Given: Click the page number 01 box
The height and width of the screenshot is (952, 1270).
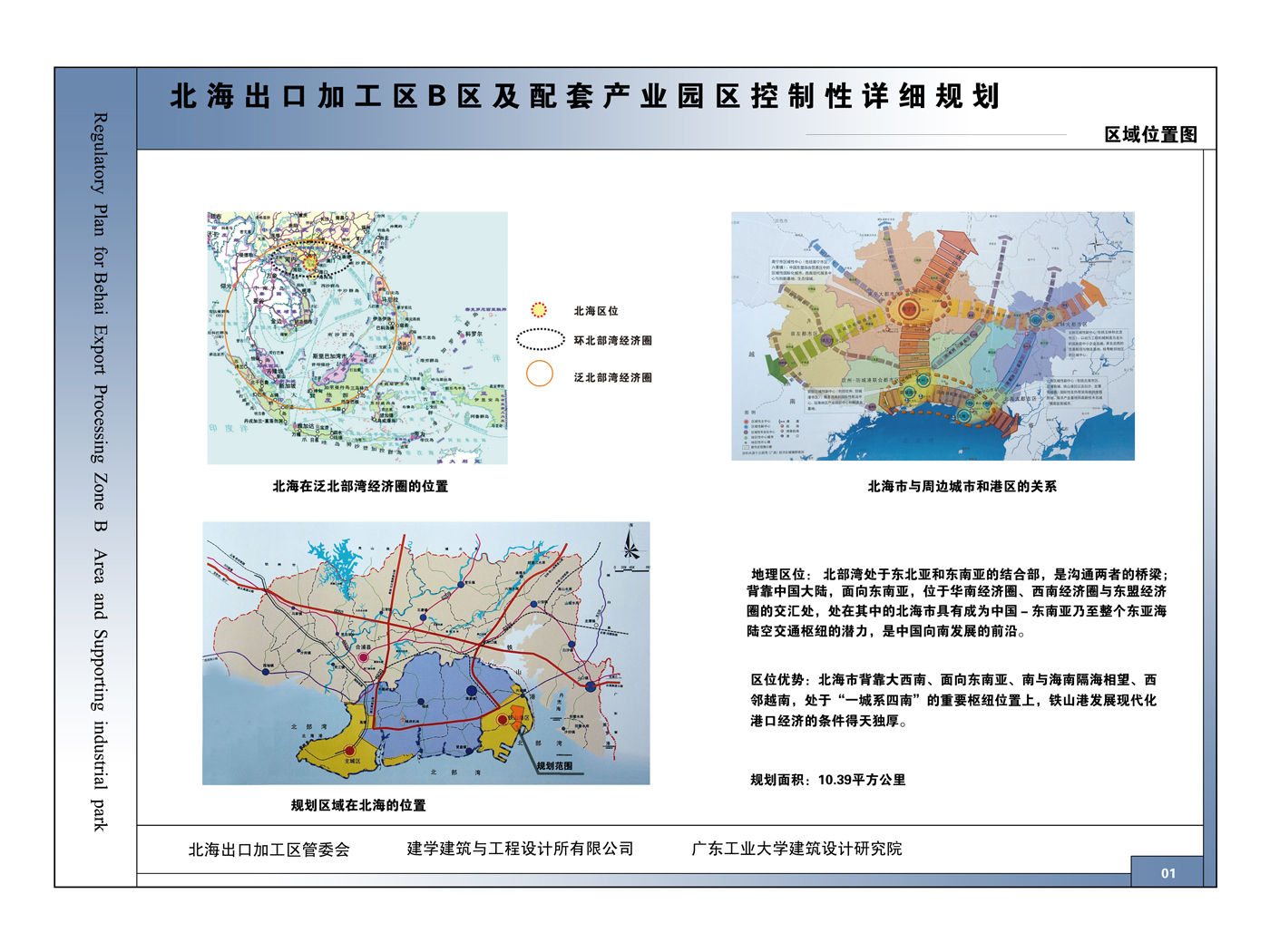Looking at the screenshot, I should (x=1167, y=872).
